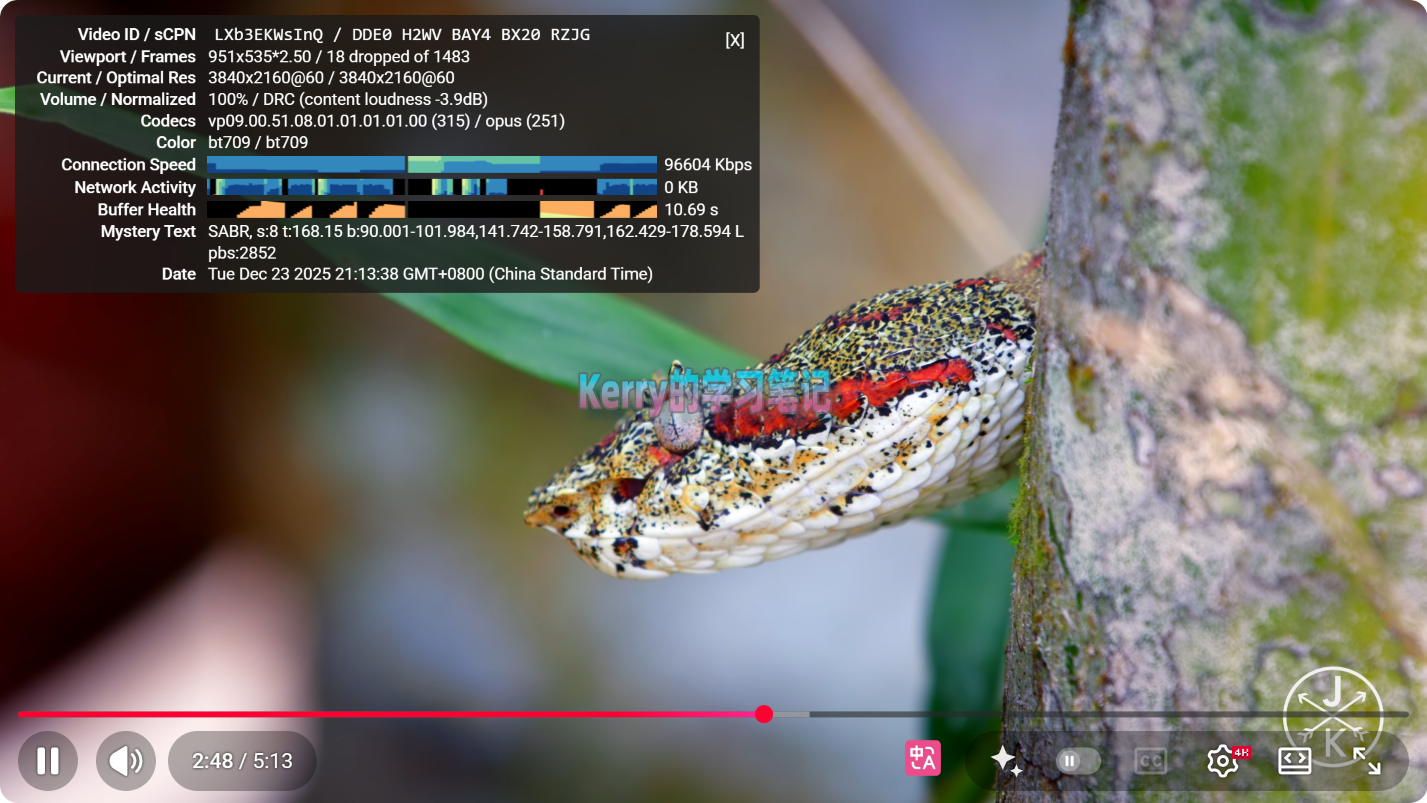1427x803 pixels.
Task: Pause the video playback
Action: pyautogui.click(x=47, y=761)
